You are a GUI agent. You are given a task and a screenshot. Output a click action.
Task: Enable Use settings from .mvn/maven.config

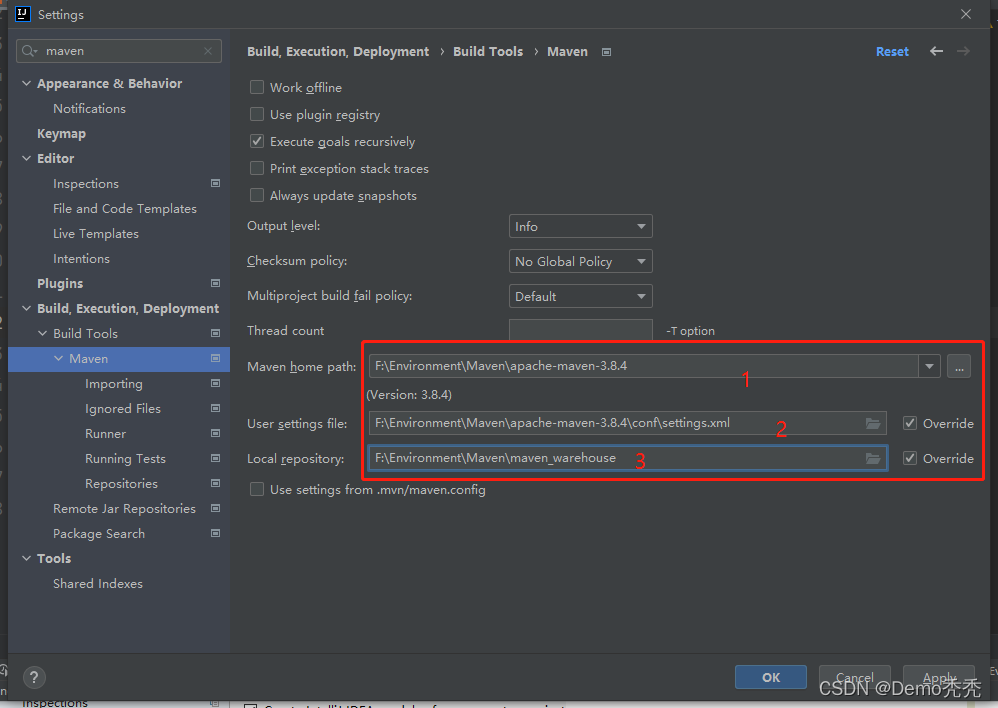click(257, 489)
